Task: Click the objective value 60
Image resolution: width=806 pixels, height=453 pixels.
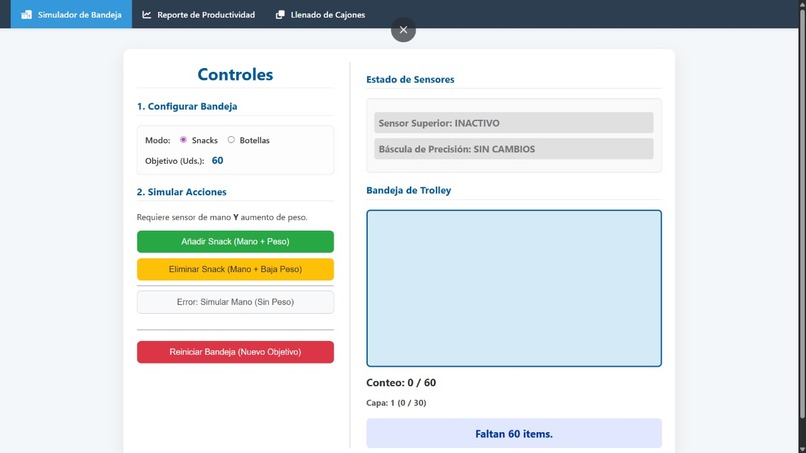Action: (217, 160)
